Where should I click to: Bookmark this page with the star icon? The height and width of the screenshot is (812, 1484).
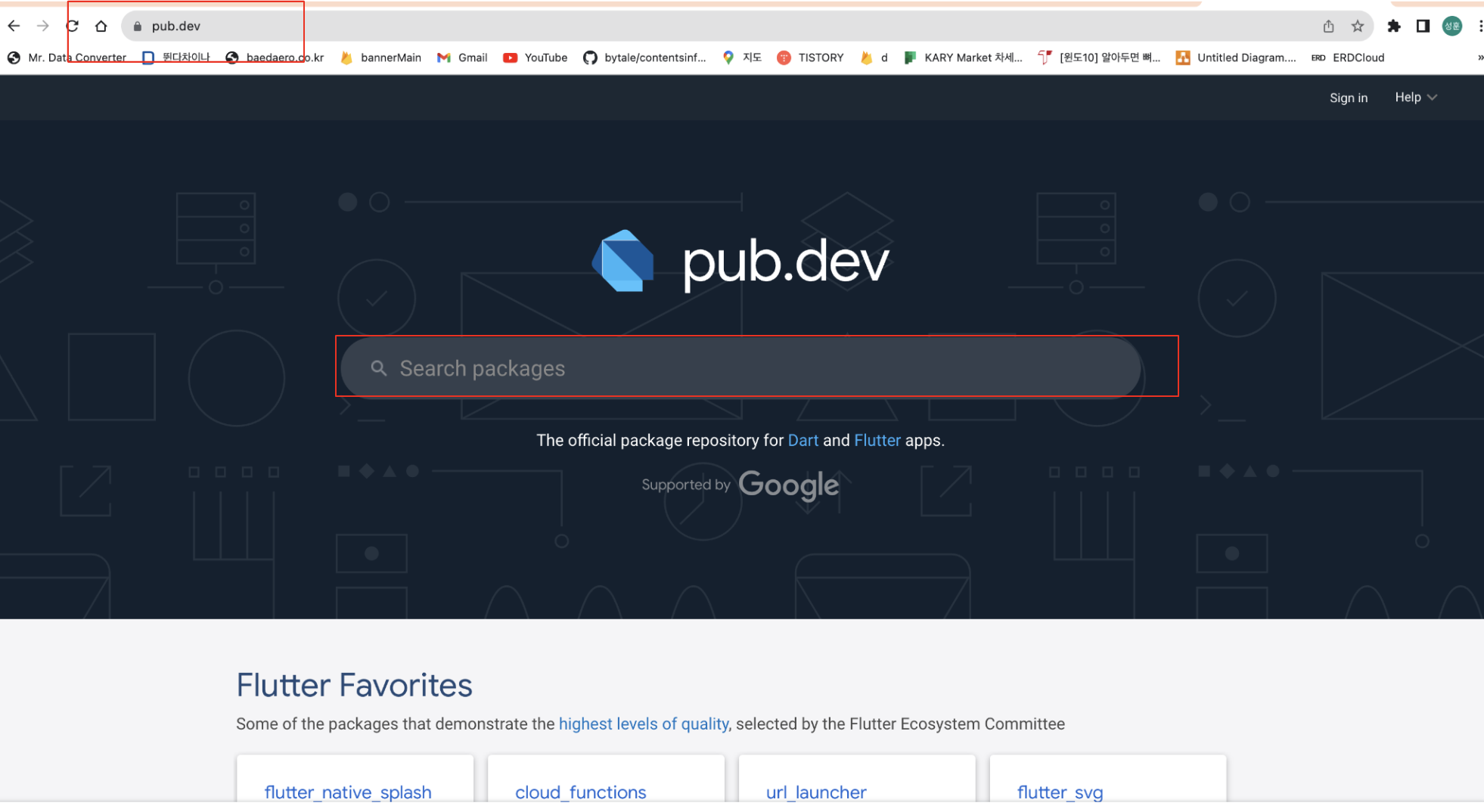[x=1358, y=26]
